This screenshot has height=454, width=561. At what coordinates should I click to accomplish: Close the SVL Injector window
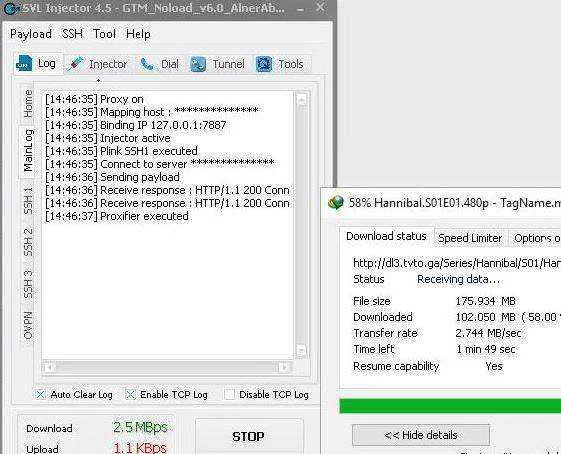coord(321,7)
